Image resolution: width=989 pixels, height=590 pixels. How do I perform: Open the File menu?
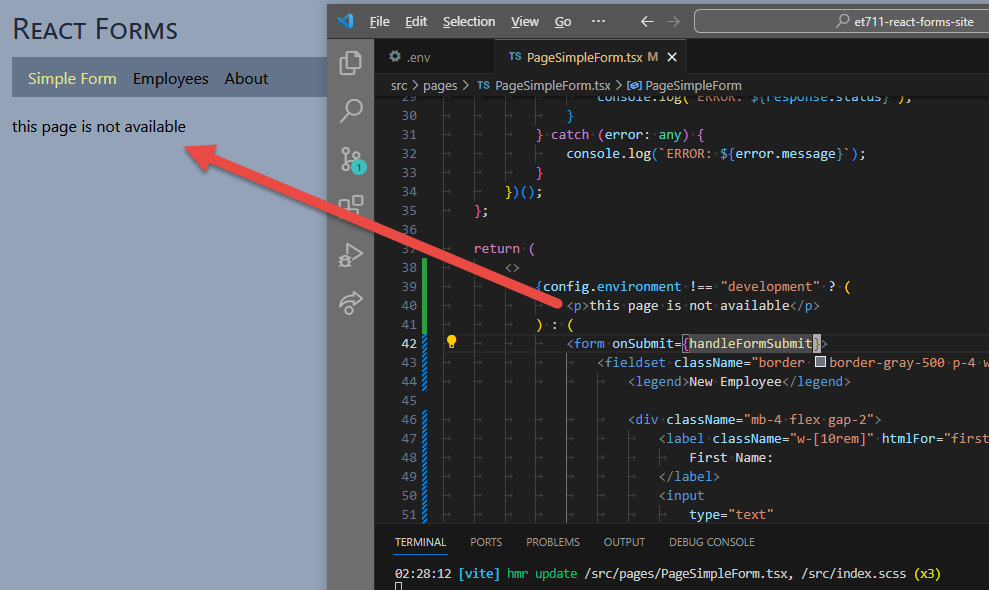379,21
